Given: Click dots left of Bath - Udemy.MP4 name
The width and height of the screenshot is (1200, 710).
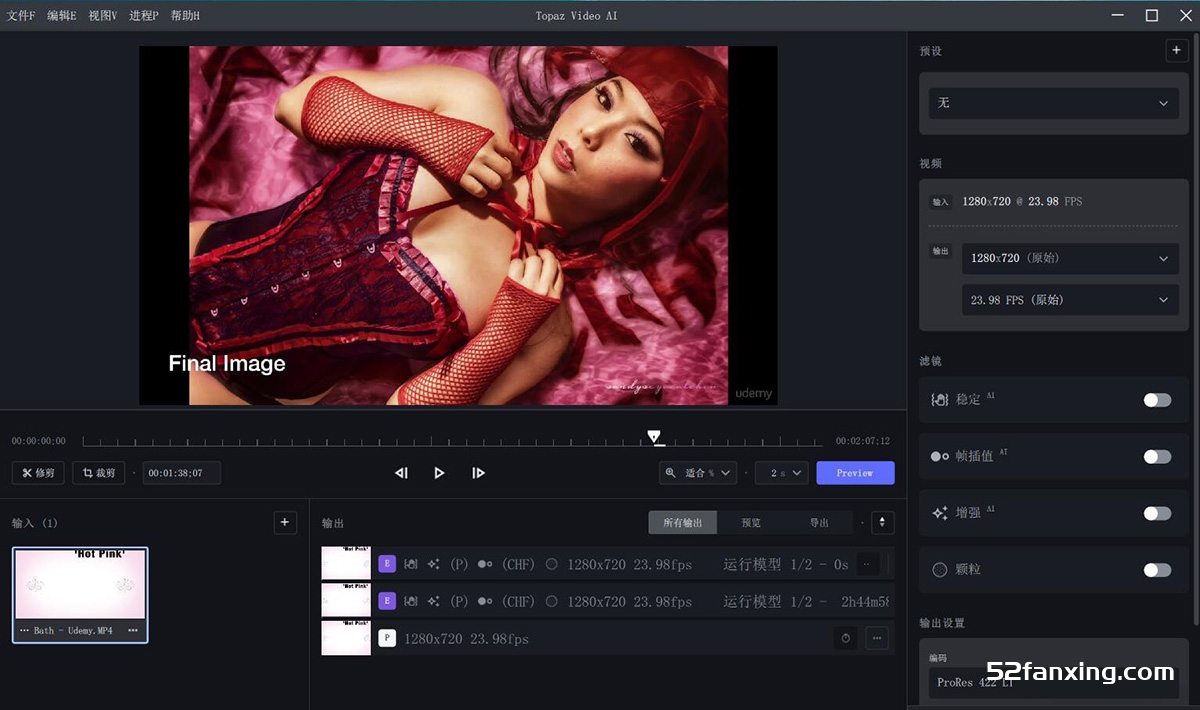Looking at the screenshot, I should coord(25,631).
